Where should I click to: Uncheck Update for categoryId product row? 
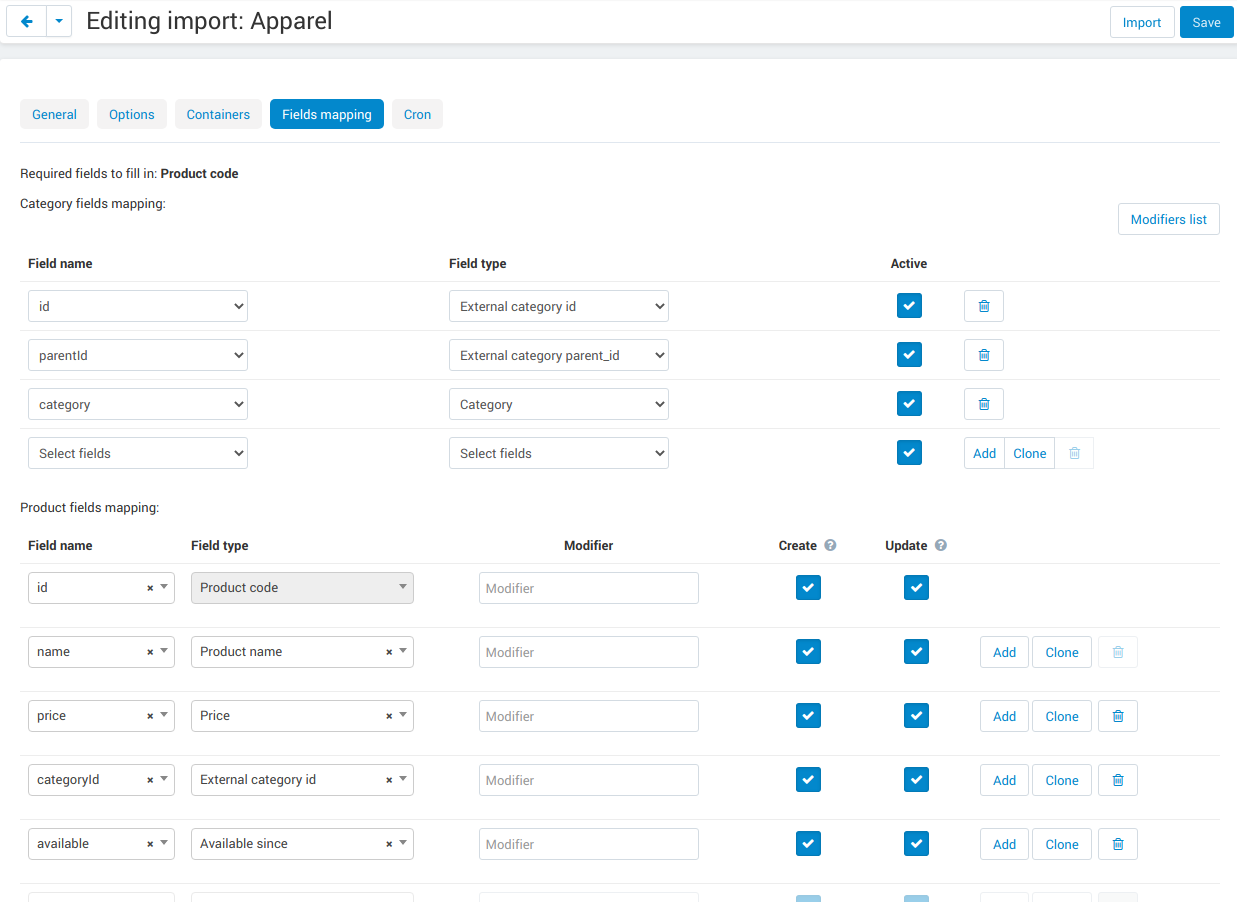tap(916, 780)
